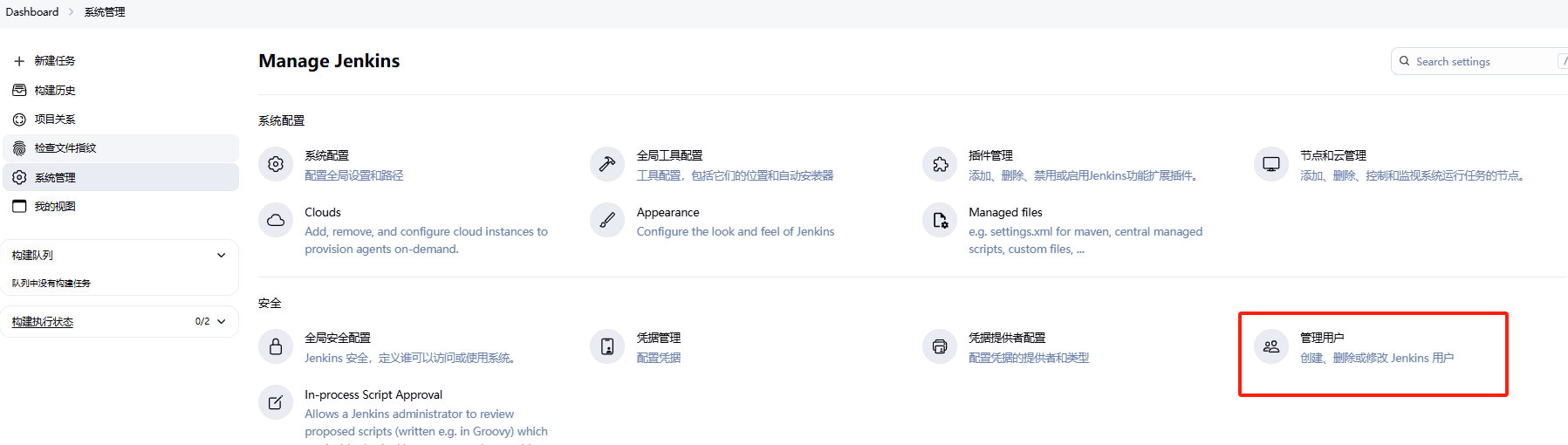Click the 我的视图 window icon
This screenshot has height=445, width=1568.
pos(19,206)
